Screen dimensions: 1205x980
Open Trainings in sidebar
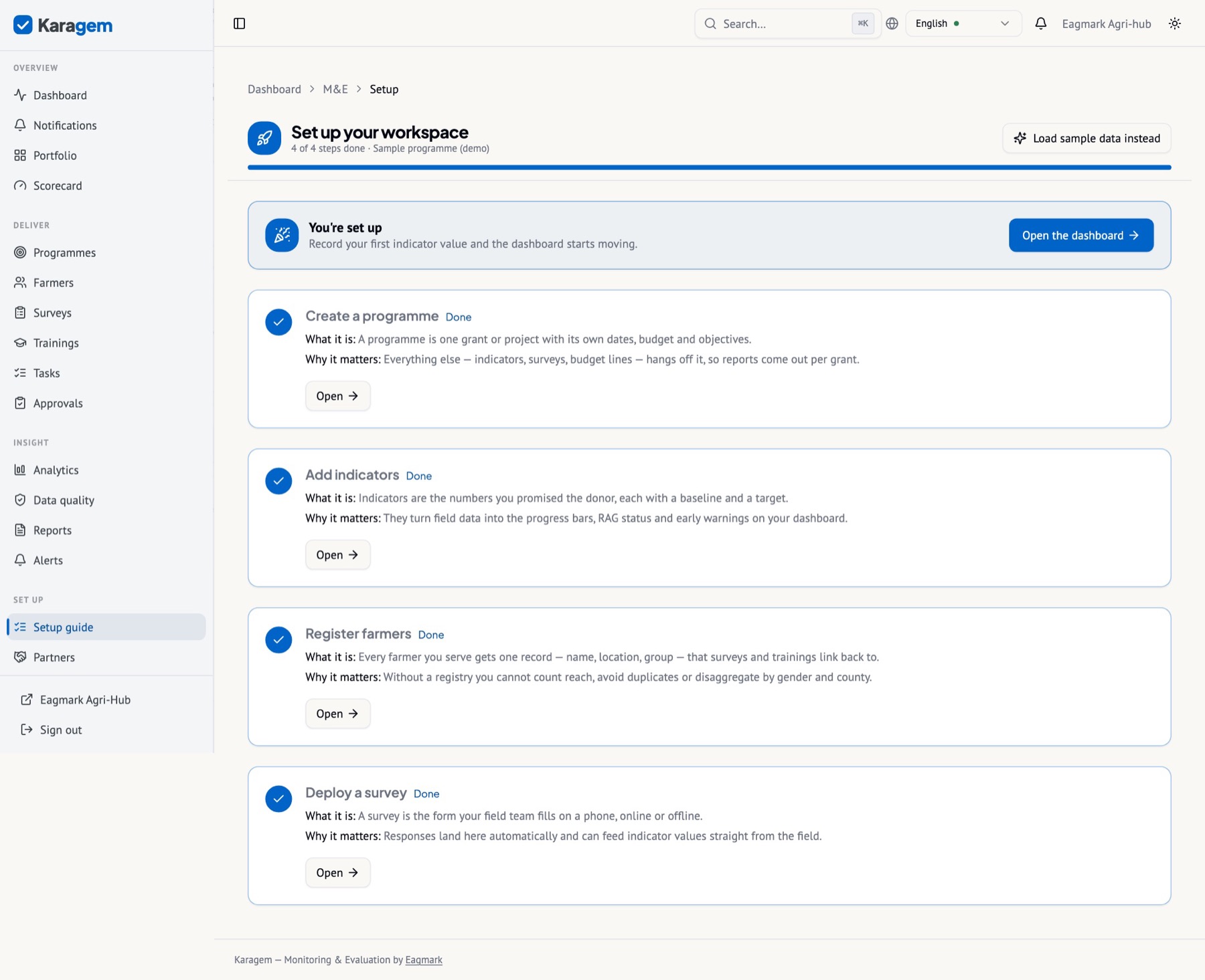106,343
